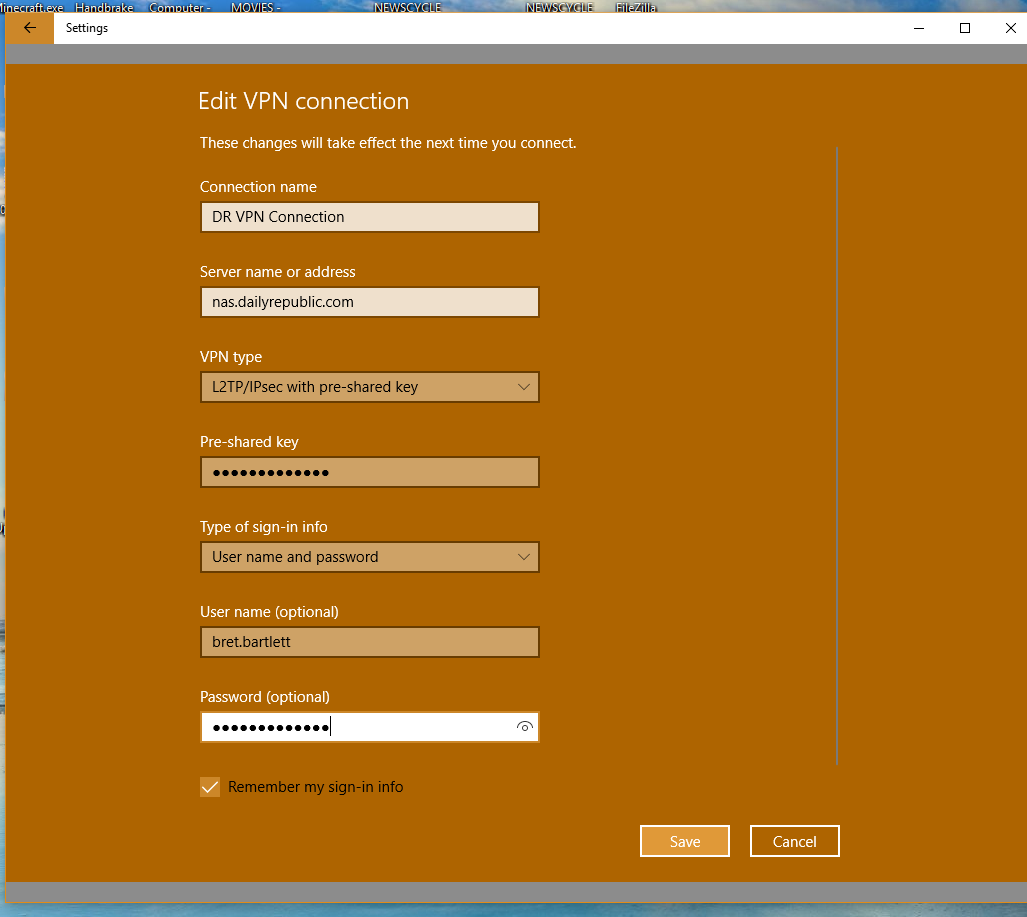Click the Settings title label

click(86, 27)
